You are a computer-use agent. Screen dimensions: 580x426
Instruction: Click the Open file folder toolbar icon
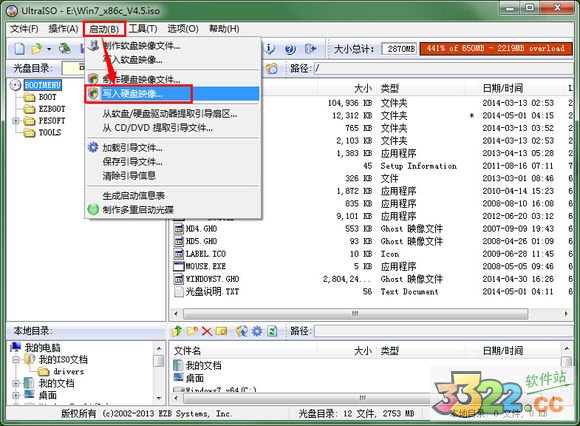[37, 48]
